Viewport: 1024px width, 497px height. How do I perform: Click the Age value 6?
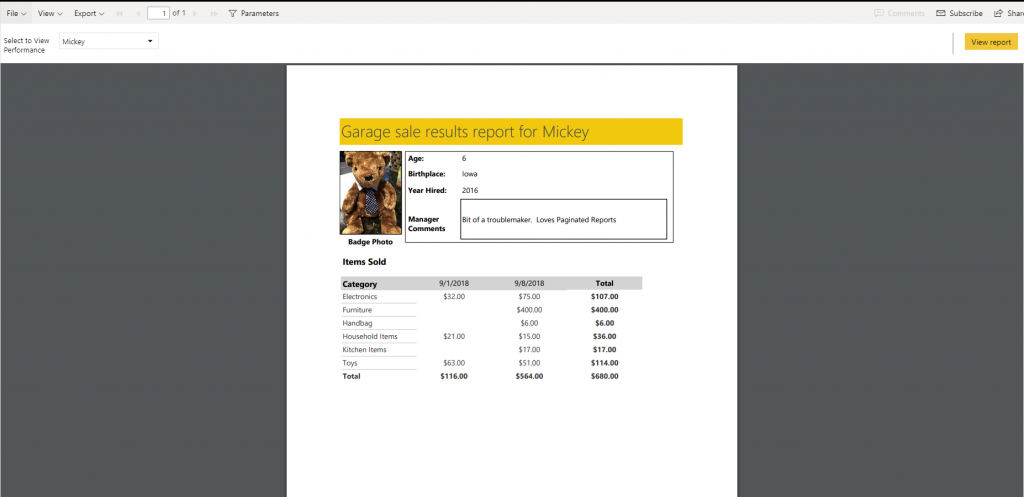point(464,159)
